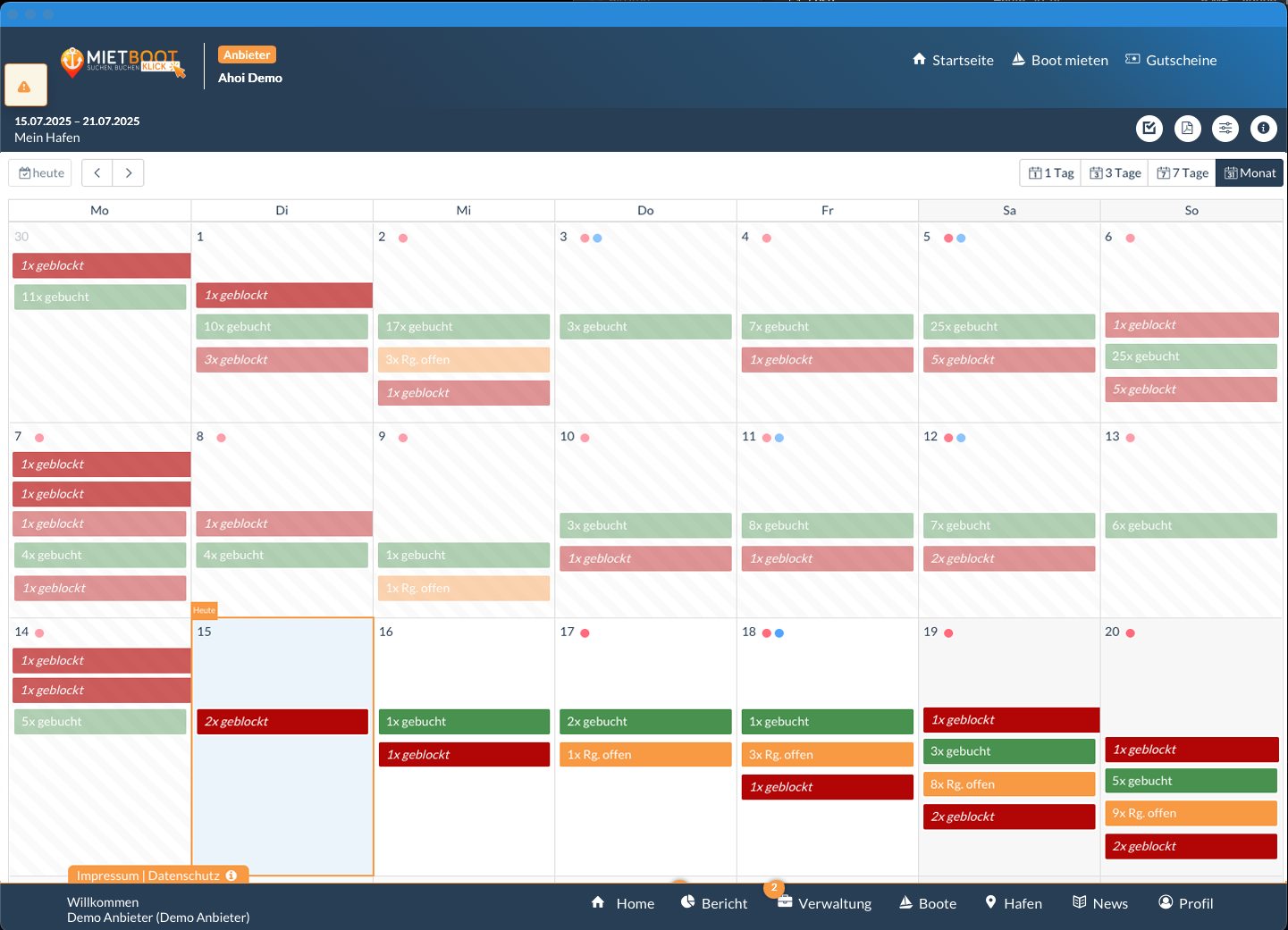The width and height of the screenshot is (1288, 930).
Task: Open the checkmark task icon button
Action: [x=1149, y=129]
